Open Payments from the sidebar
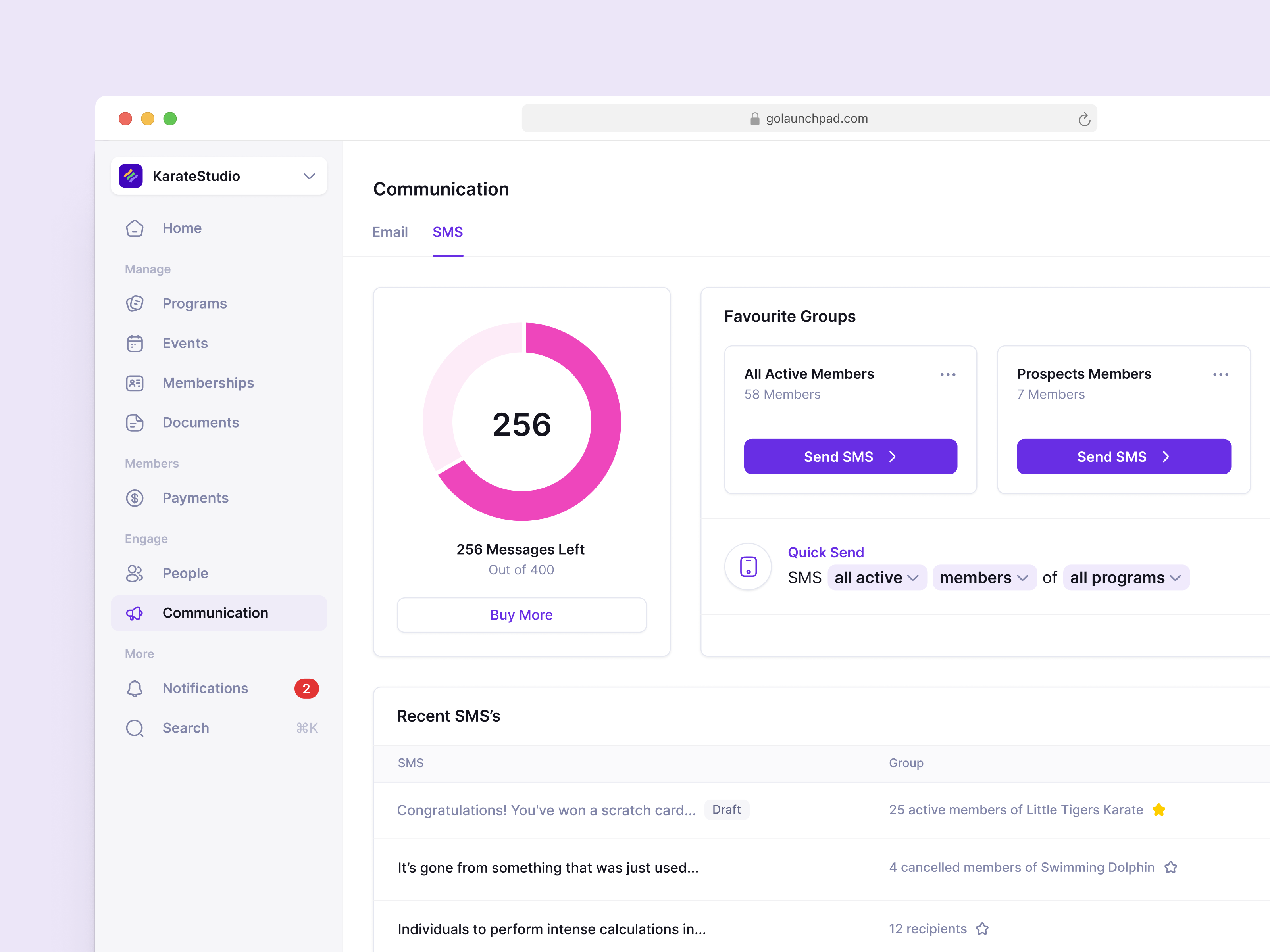 [219, 498]
